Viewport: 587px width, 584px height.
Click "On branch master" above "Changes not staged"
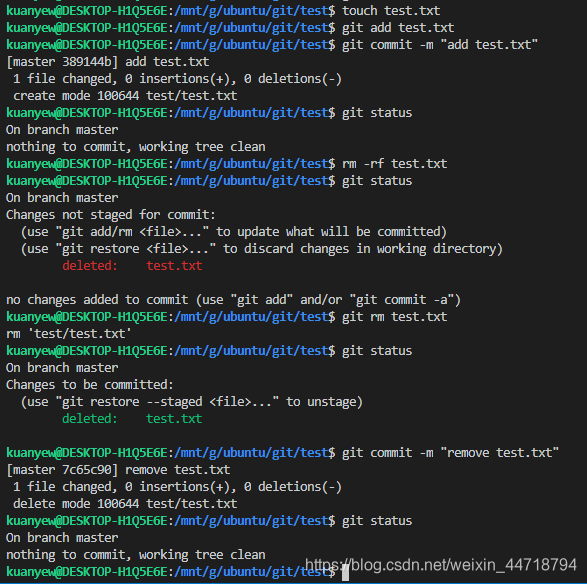click(62, 198)
